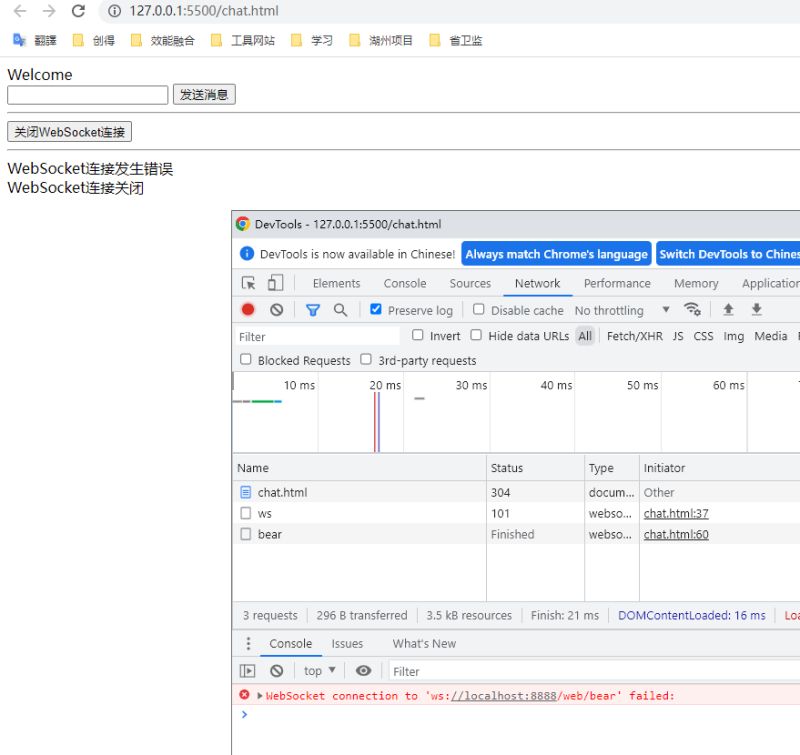Click the 关闭WebSocket连接 button
Image resolution: width=800 pixels, height=755 pixels.
69,132
